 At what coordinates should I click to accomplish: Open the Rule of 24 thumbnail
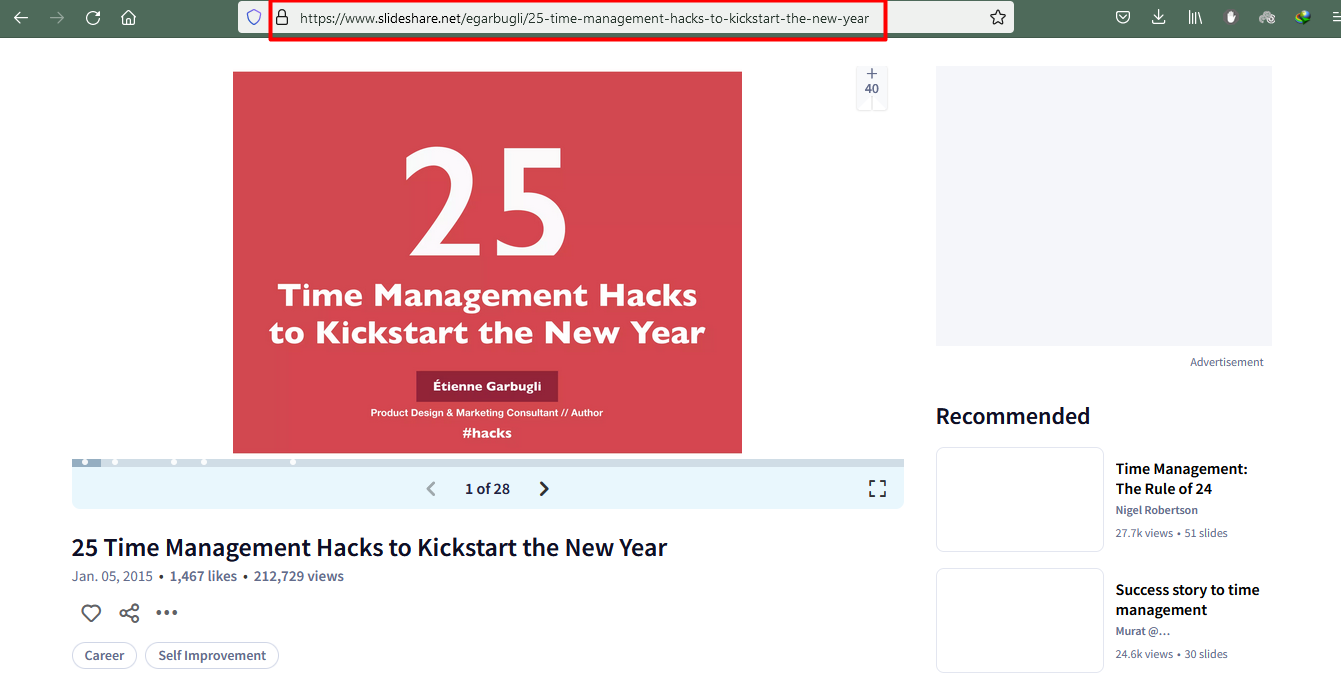1020,499
